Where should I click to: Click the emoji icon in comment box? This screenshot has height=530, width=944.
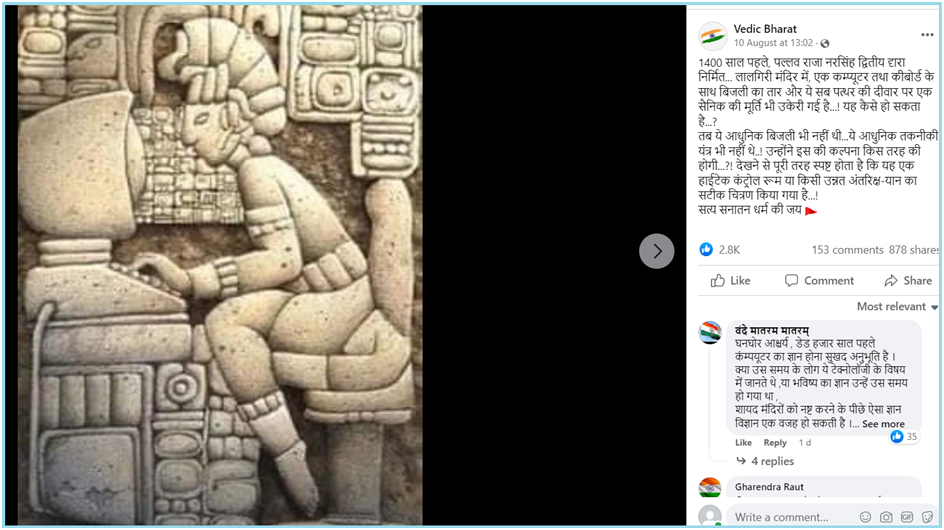tap(865, 517)
